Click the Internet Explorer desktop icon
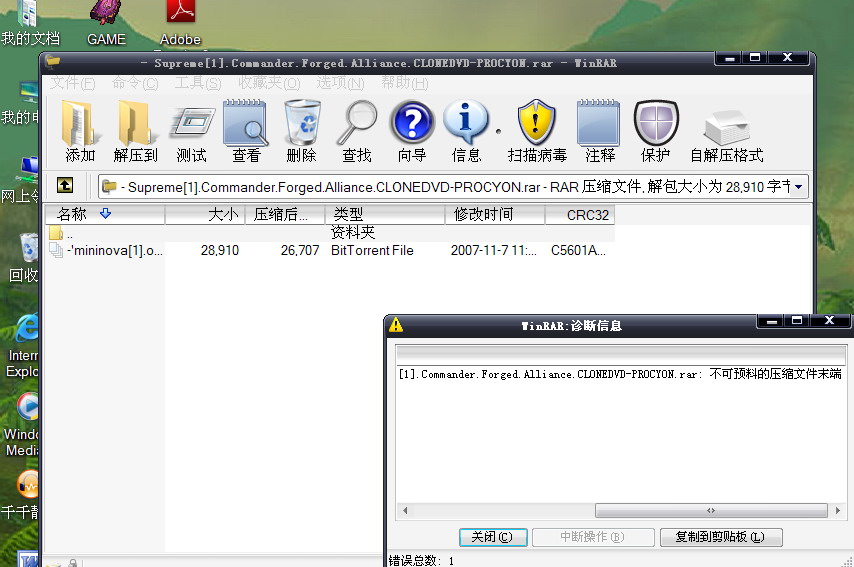 pos(23,346)
